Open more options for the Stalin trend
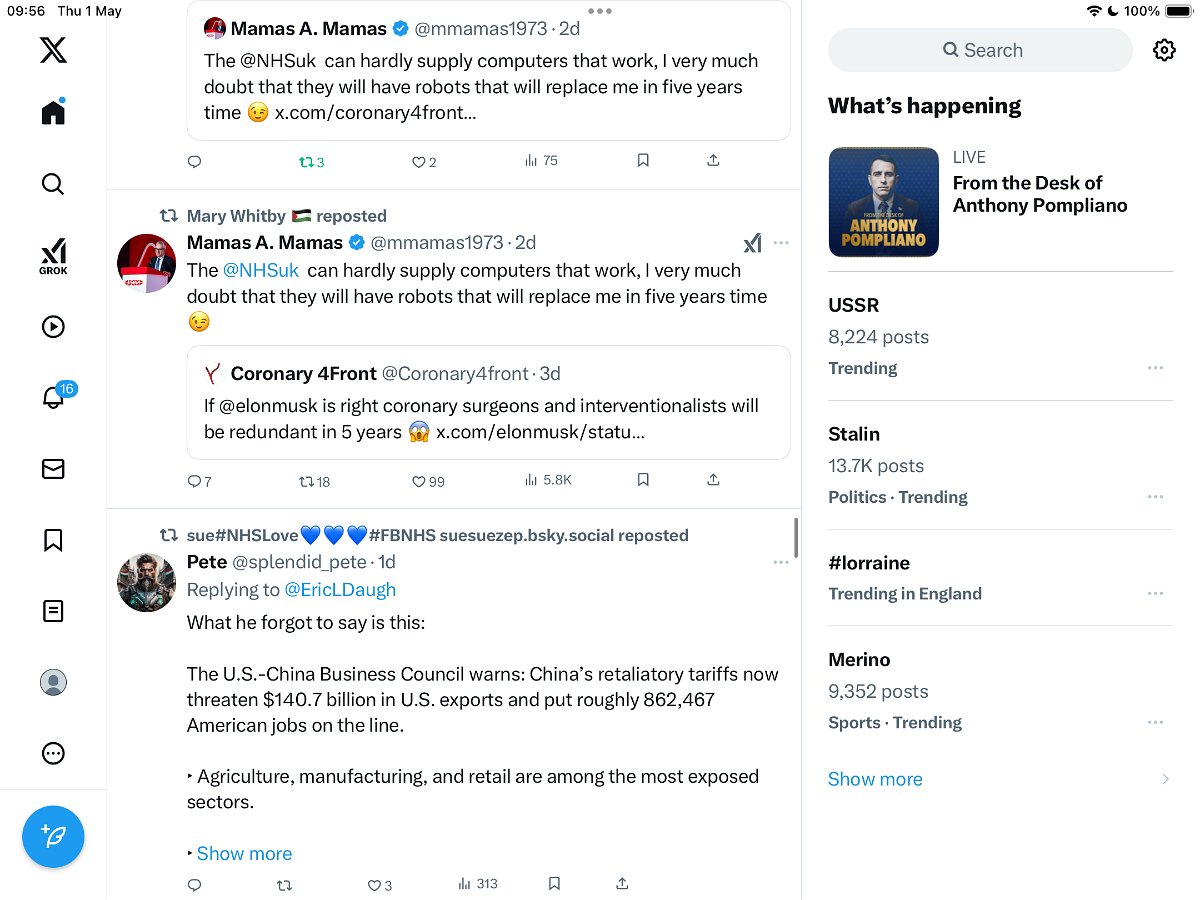This screenshot has width=1200, height=900. click(1155, 497)
